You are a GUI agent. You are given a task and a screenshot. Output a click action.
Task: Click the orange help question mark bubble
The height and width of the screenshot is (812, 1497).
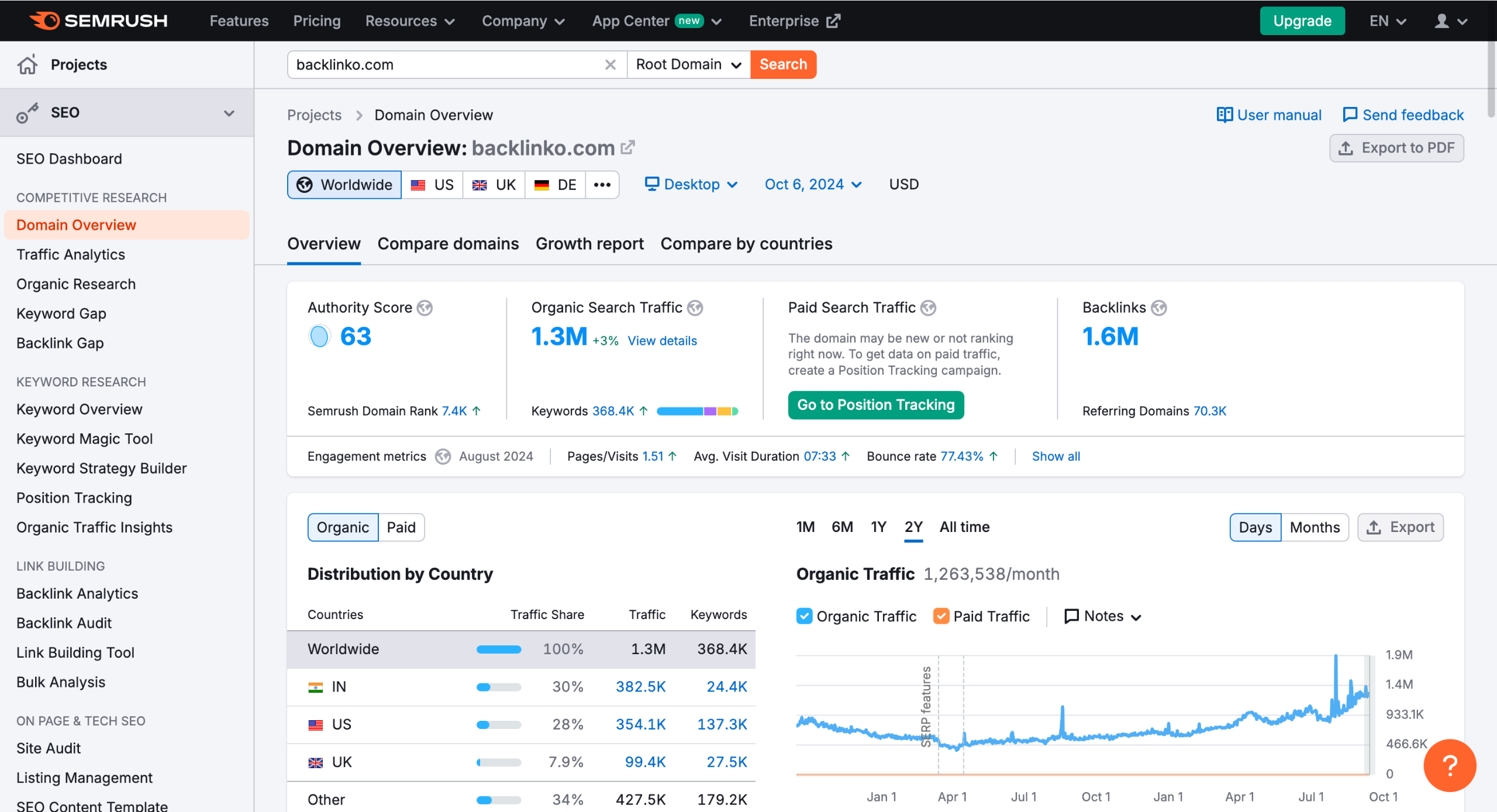point(1449,765)
